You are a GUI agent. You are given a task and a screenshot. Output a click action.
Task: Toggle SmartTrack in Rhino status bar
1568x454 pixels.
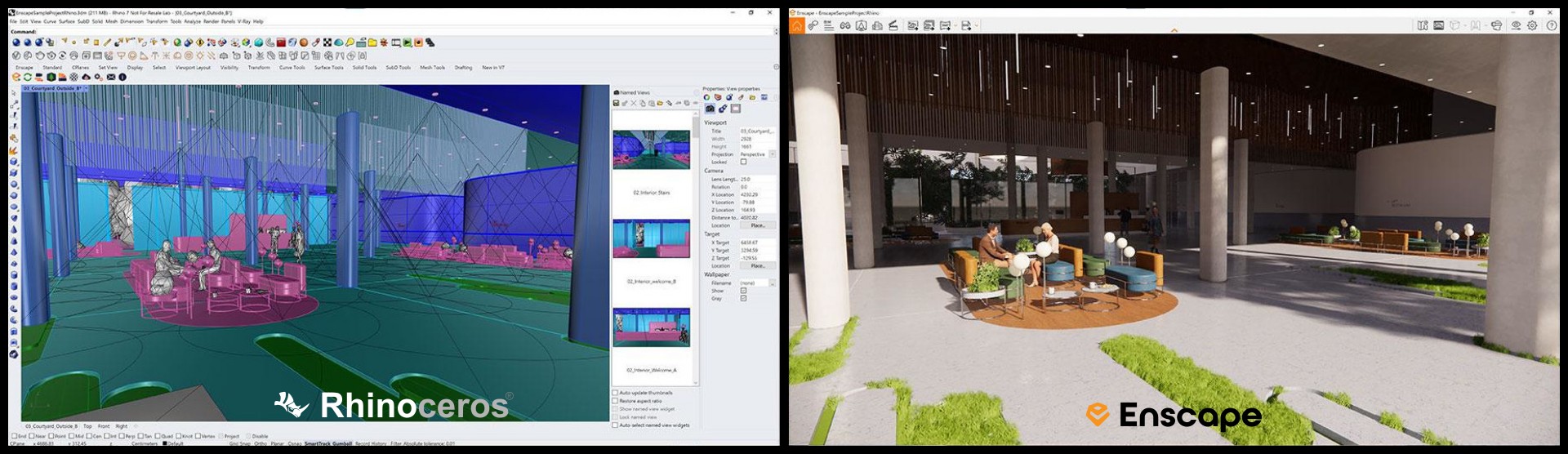pyautogui.click(x=316, y=443)
